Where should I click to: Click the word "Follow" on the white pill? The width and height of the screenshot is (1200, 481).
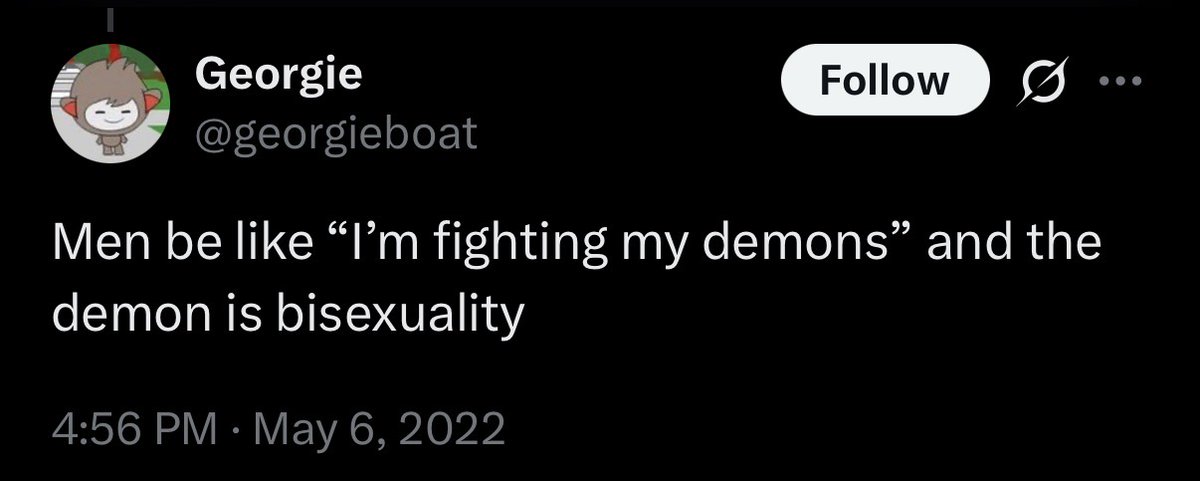click(x=884, y=81)
